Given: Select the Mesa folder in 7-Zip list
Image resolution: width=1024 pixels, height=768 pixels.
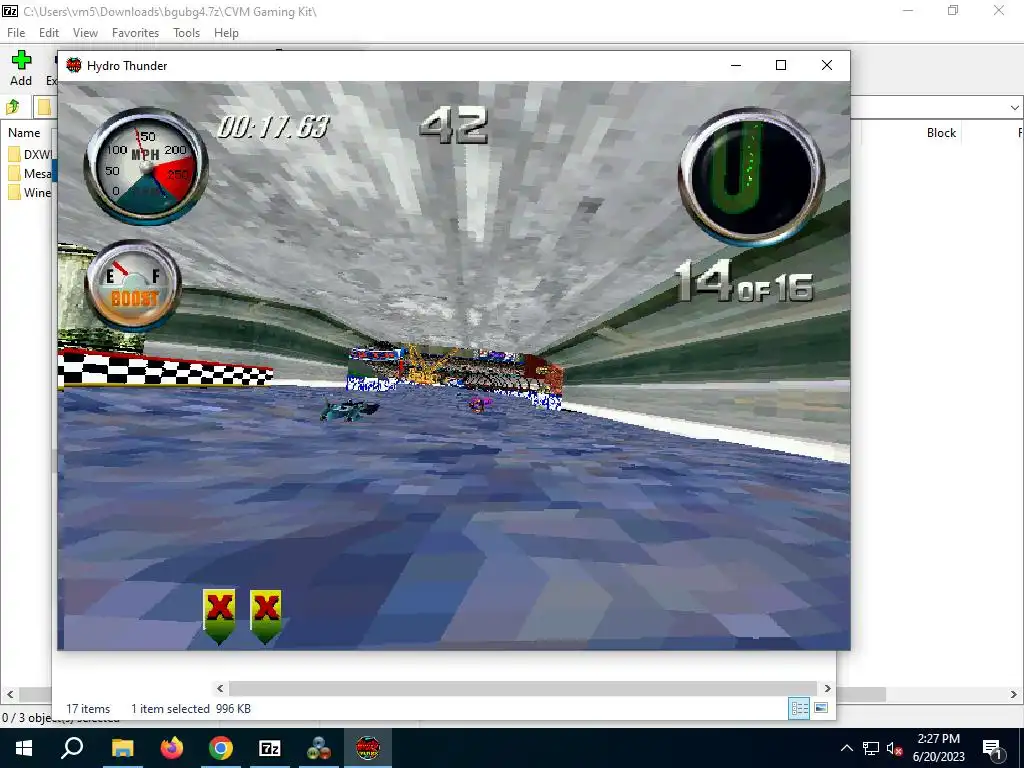Looking at the screenshot, I should (29, 174).
